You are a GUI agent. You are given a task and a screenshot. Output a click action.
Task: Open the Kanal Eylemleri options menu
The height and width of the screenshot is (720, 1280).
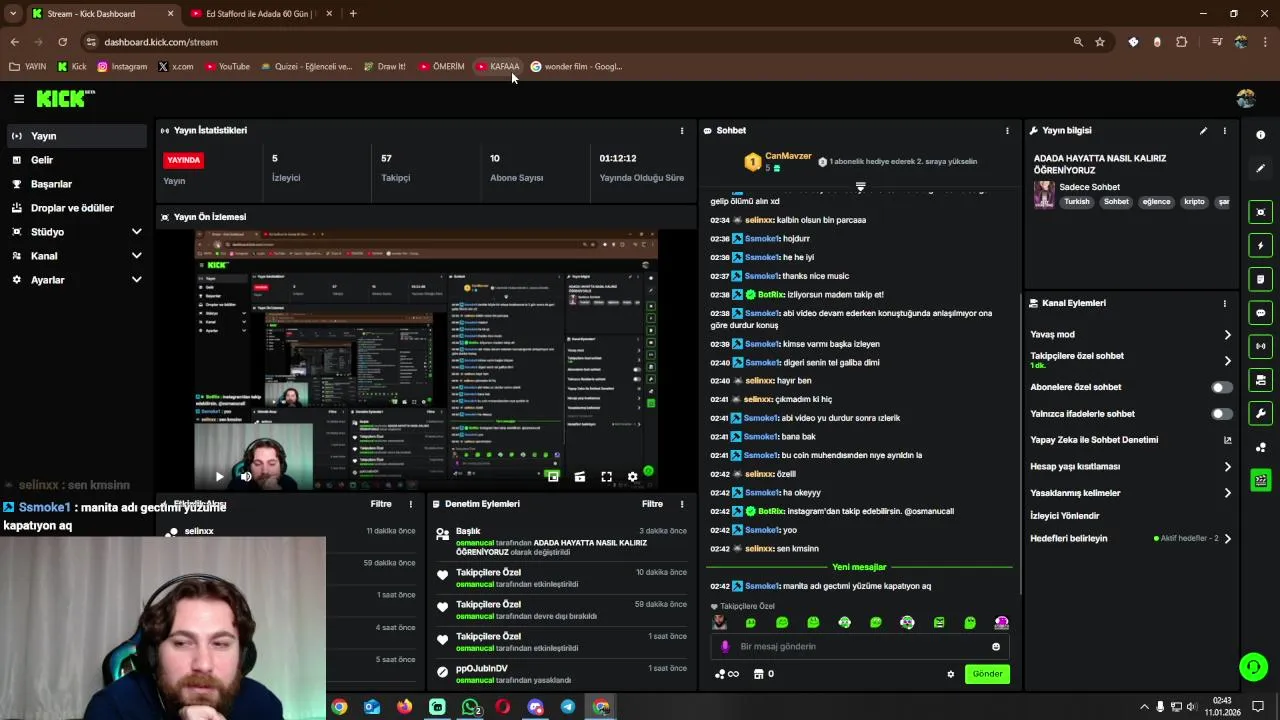coord(1224,303)
